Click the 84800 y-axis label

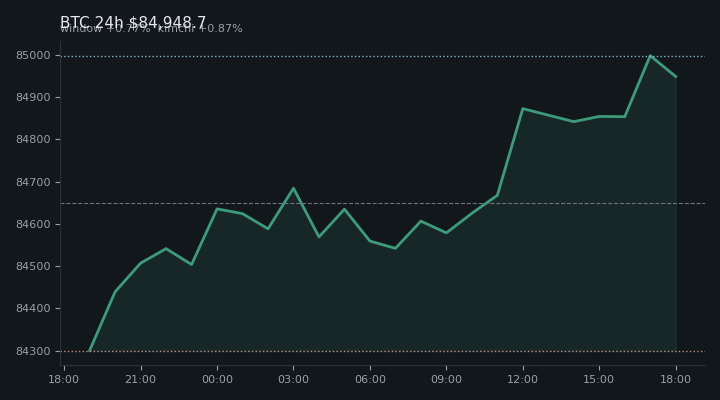(33, 140)
